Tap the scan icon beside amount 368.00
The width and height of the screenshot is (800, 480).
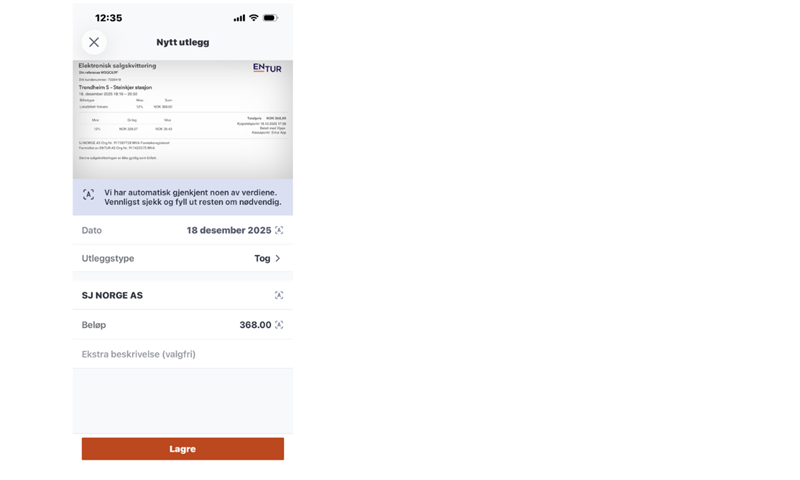(x=279, y=325)
